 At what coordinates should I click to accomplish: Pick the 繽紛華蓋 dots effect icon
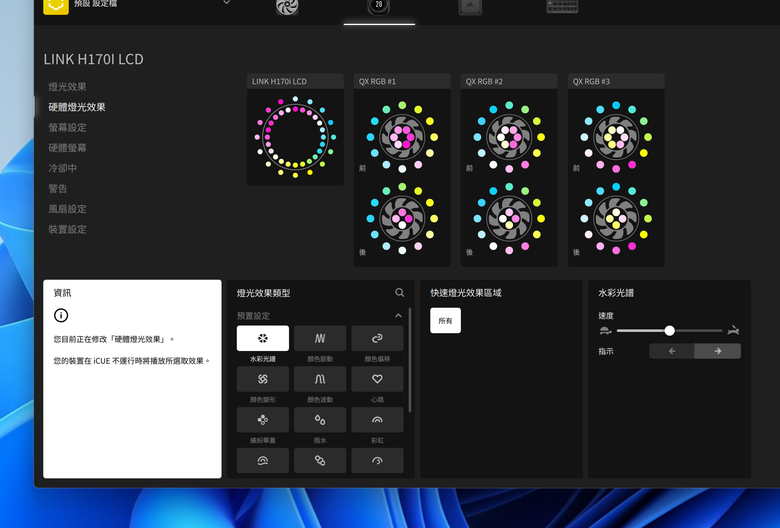click(x=263, y=420)
